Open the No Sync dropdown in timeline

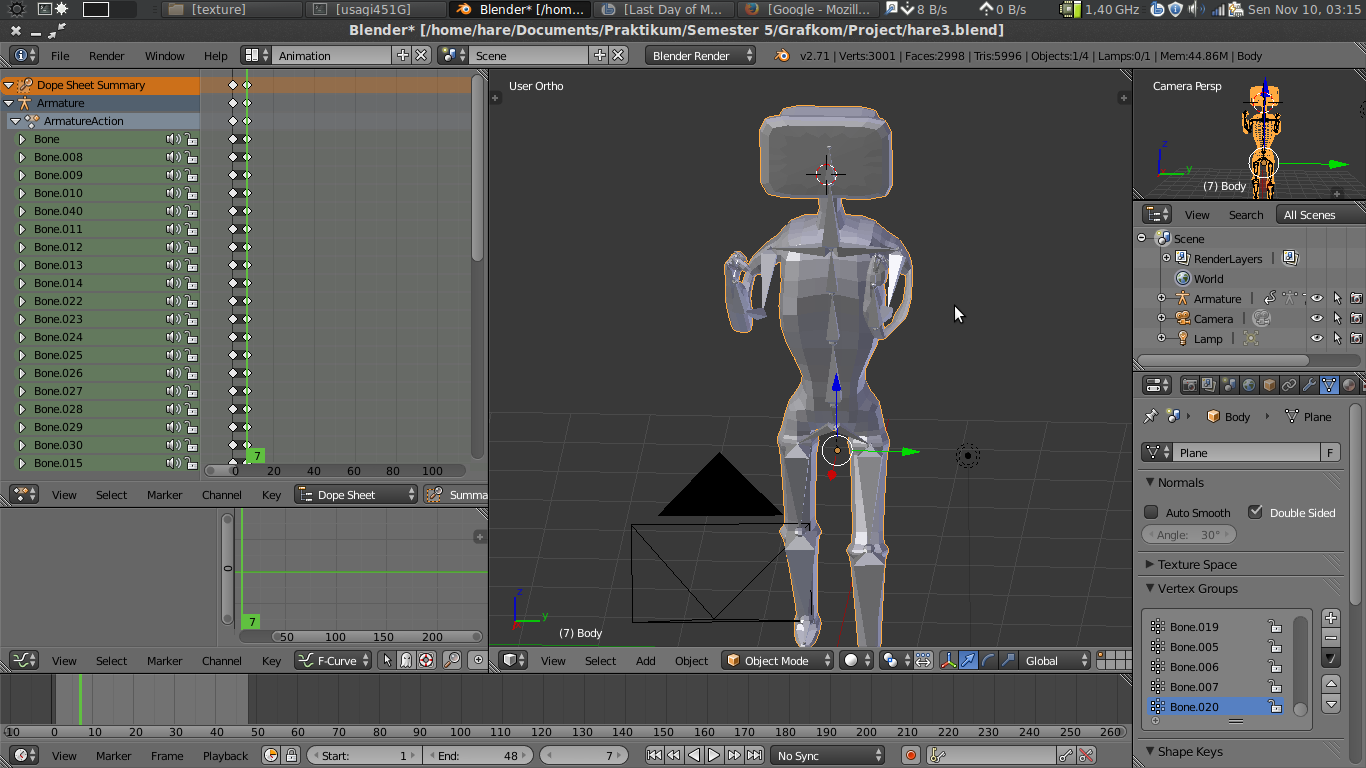828,756
